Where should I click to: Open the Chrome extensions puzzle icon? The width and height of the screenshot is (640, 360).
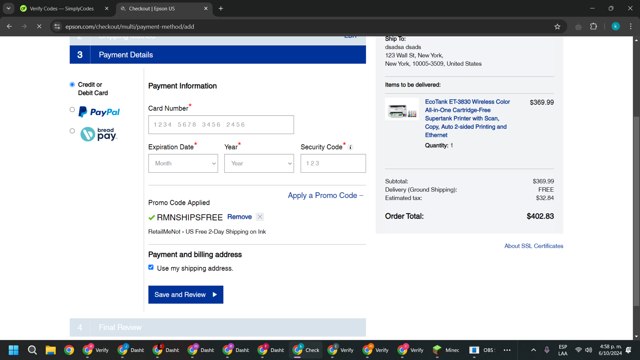[x=593, y=27]
